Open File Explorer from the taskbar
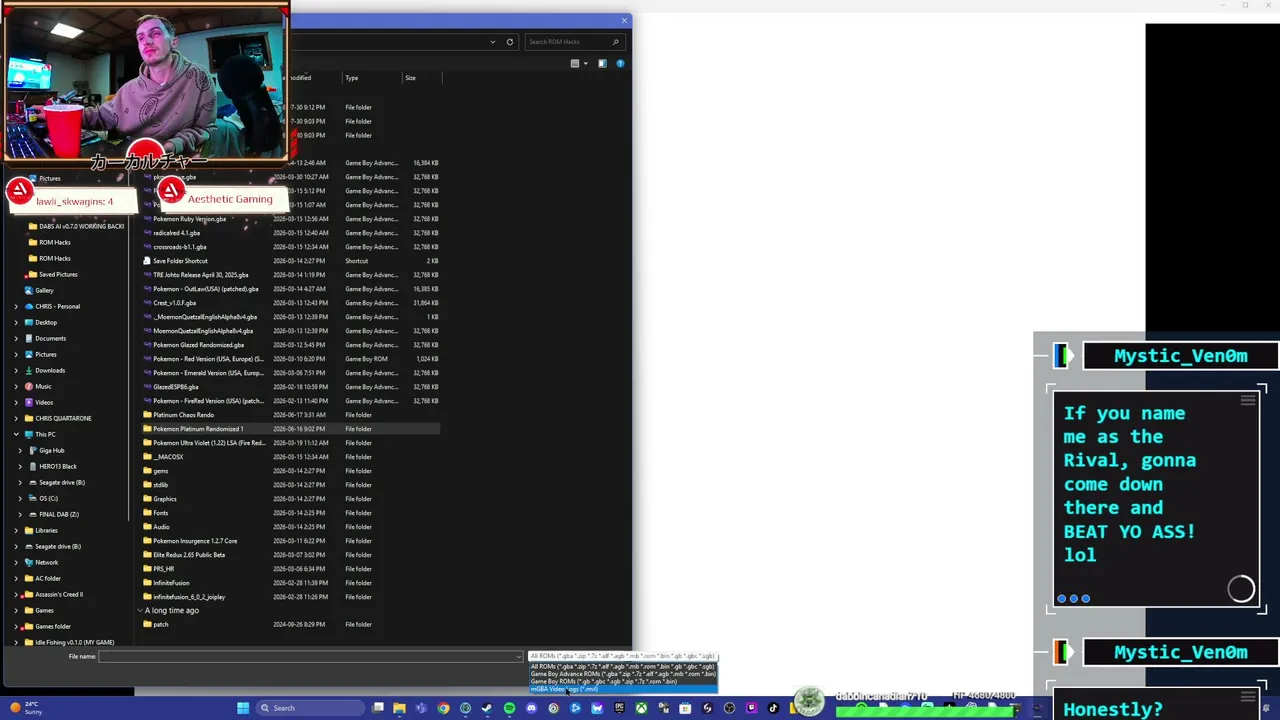 click(x=399, y=708)
